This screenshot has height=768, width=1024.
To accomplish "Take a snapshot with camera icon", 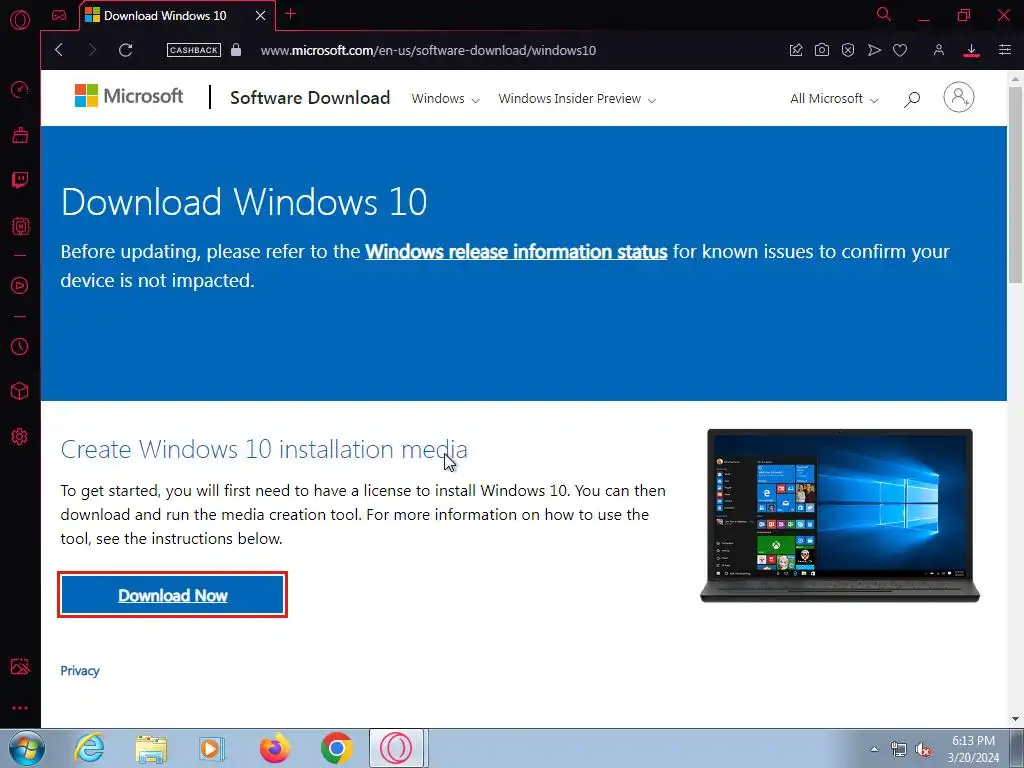I will (x=822, y=50).
